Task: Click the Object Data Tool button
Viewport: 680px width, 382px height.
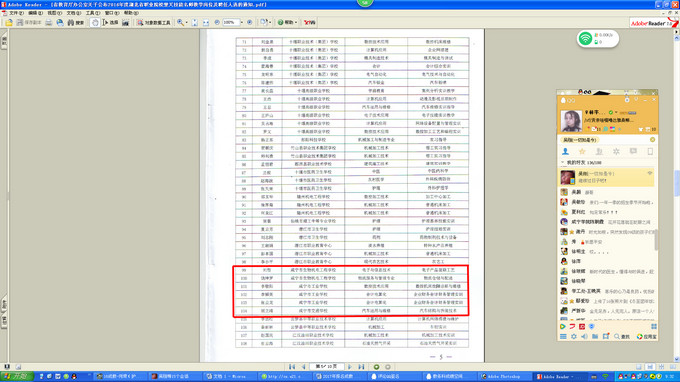Action: click(x=154, y=23)
